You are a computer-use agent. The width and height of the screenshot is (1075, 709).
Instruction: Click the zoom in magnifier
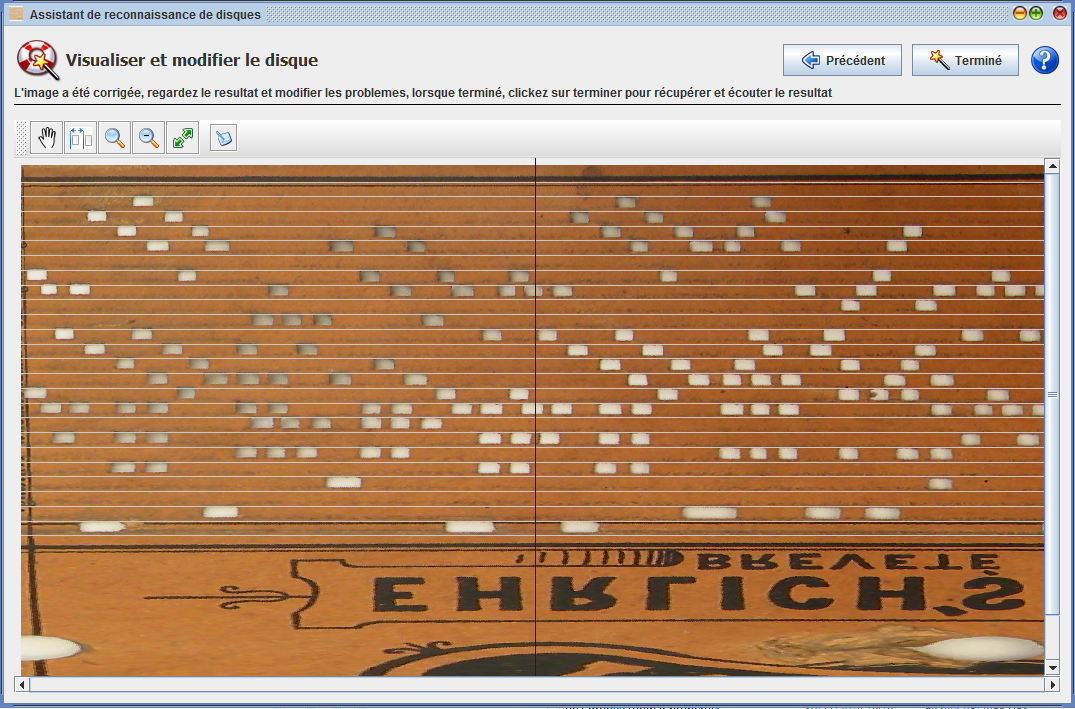point(115,138)
